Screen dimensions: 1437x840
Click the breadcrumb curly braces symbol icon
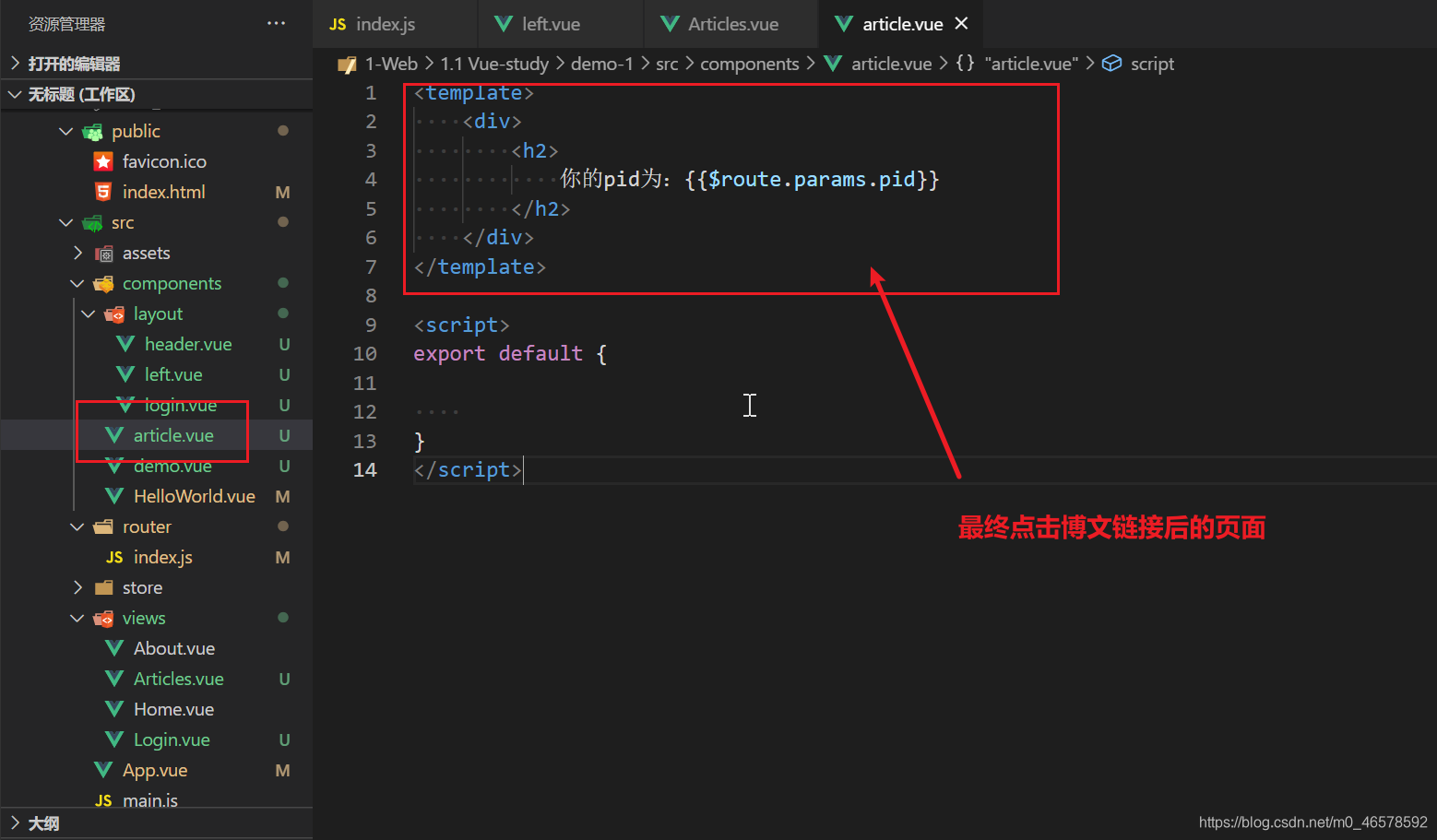[965, 63]
